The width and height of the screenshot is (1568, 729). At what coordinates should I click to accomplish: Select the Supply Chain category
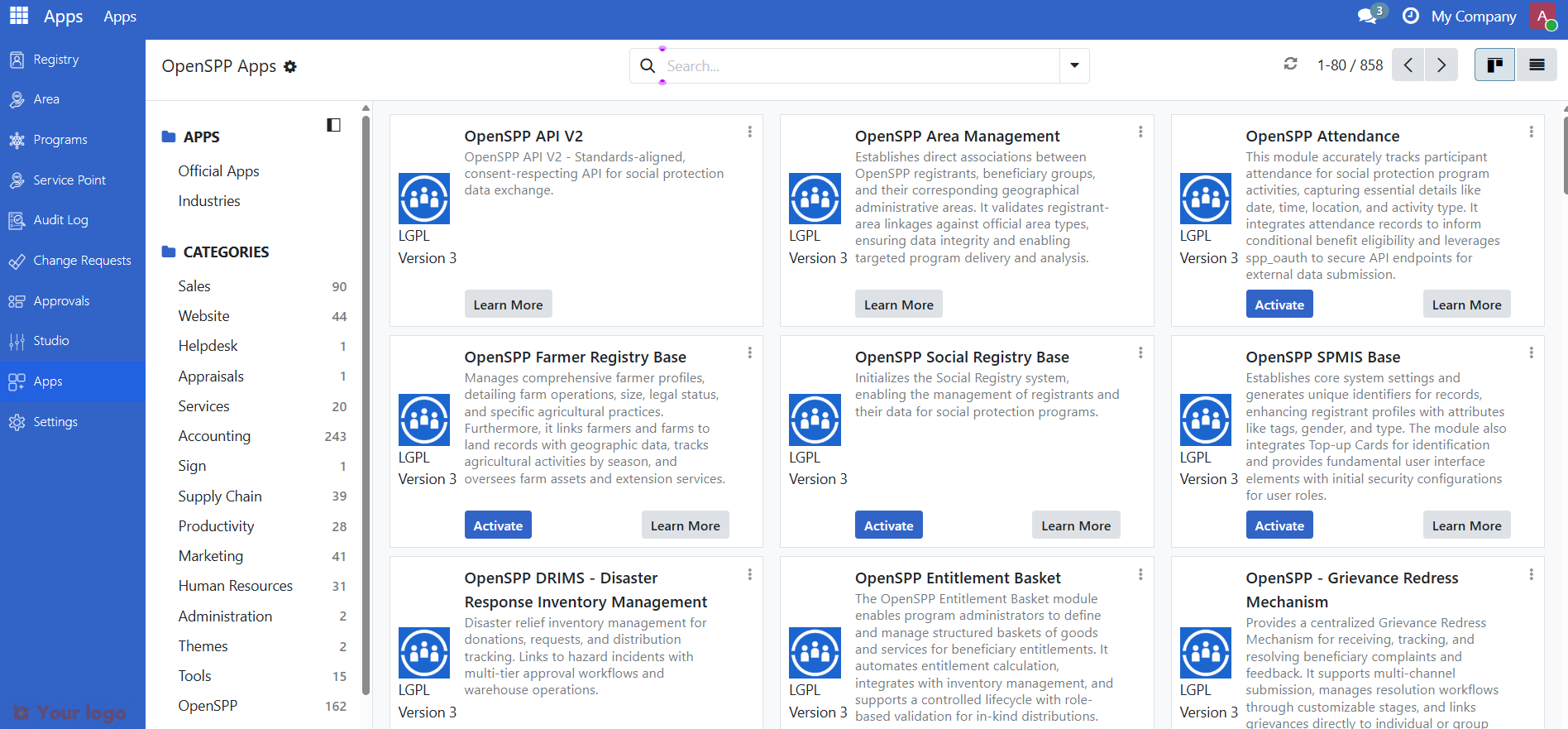[261, 496]
